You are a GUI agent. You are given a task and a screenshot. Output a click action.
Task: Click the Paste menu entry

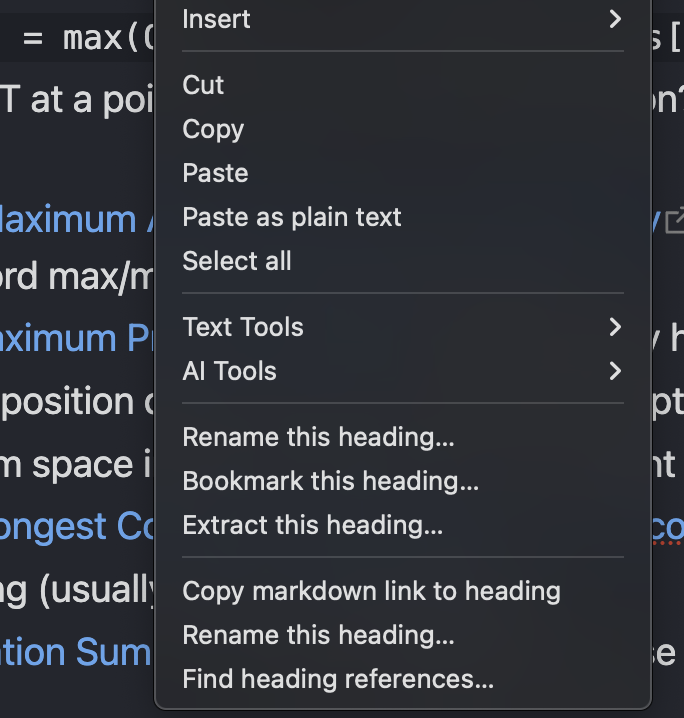click(403, 173)
